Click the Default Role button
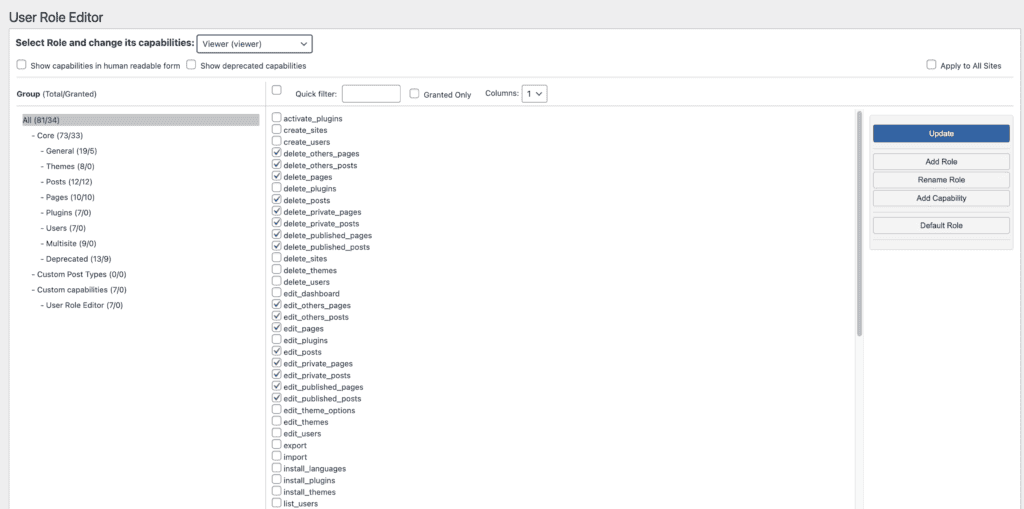The image size is (1024, 509). (x=941, y=225)
